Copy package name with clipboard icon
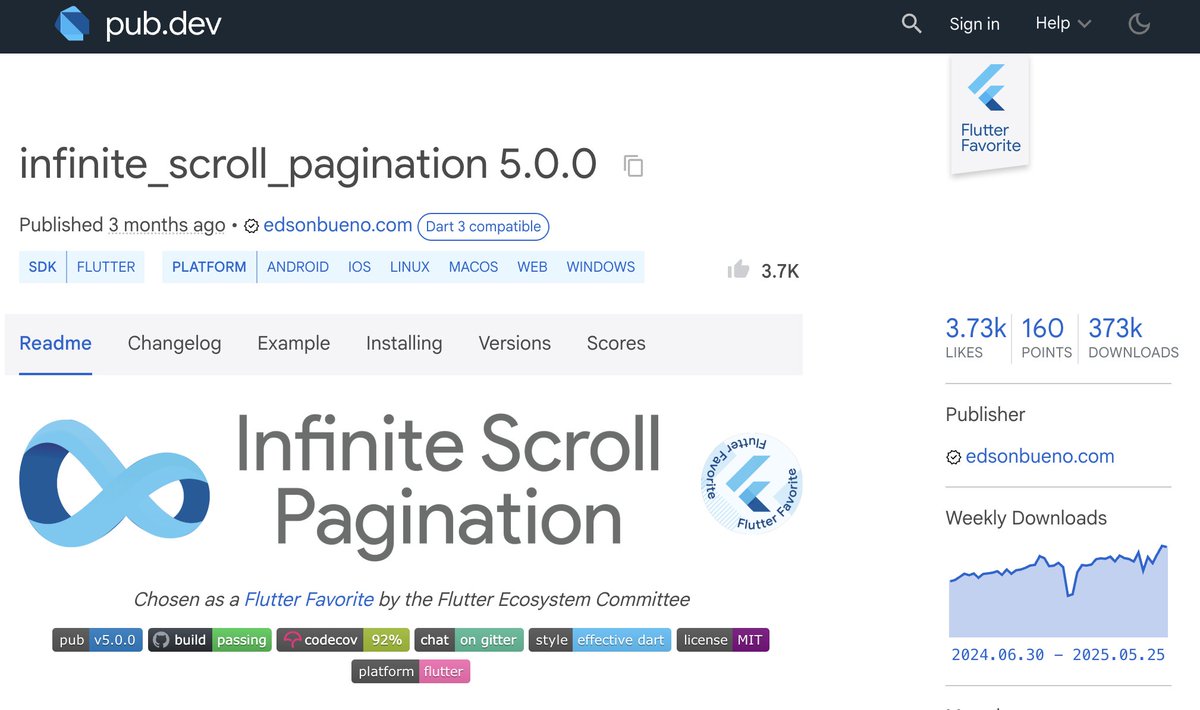This screenshot has width=1200, height=710. click(633, 165)
